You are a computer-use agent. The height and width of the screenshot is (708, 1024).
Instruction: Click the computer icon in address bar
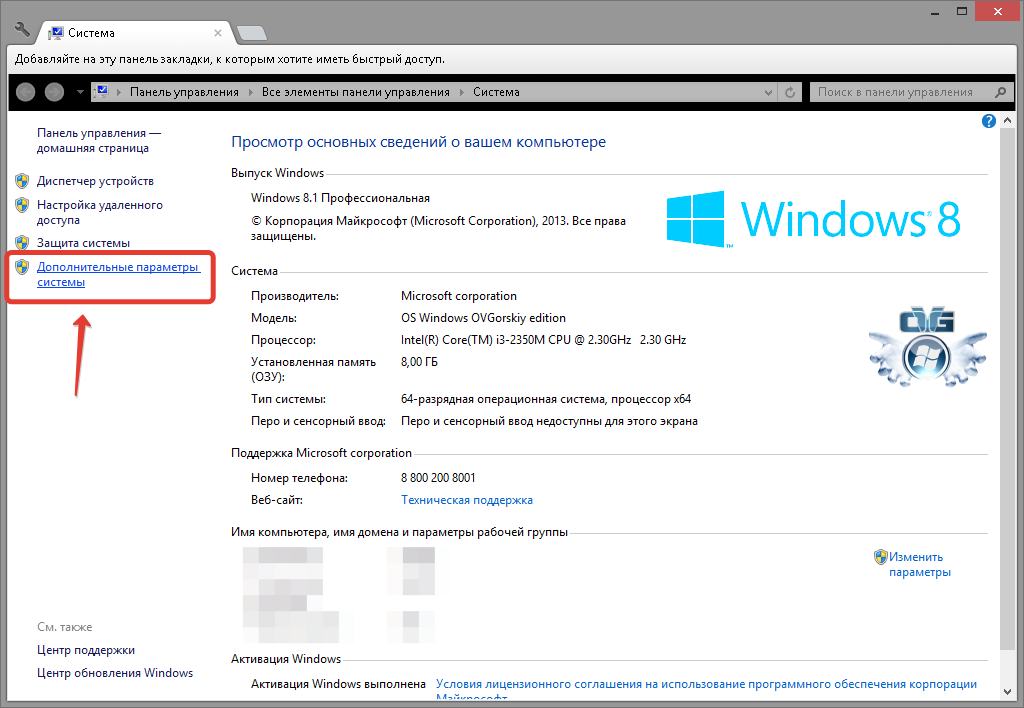[x=102, y=91]
